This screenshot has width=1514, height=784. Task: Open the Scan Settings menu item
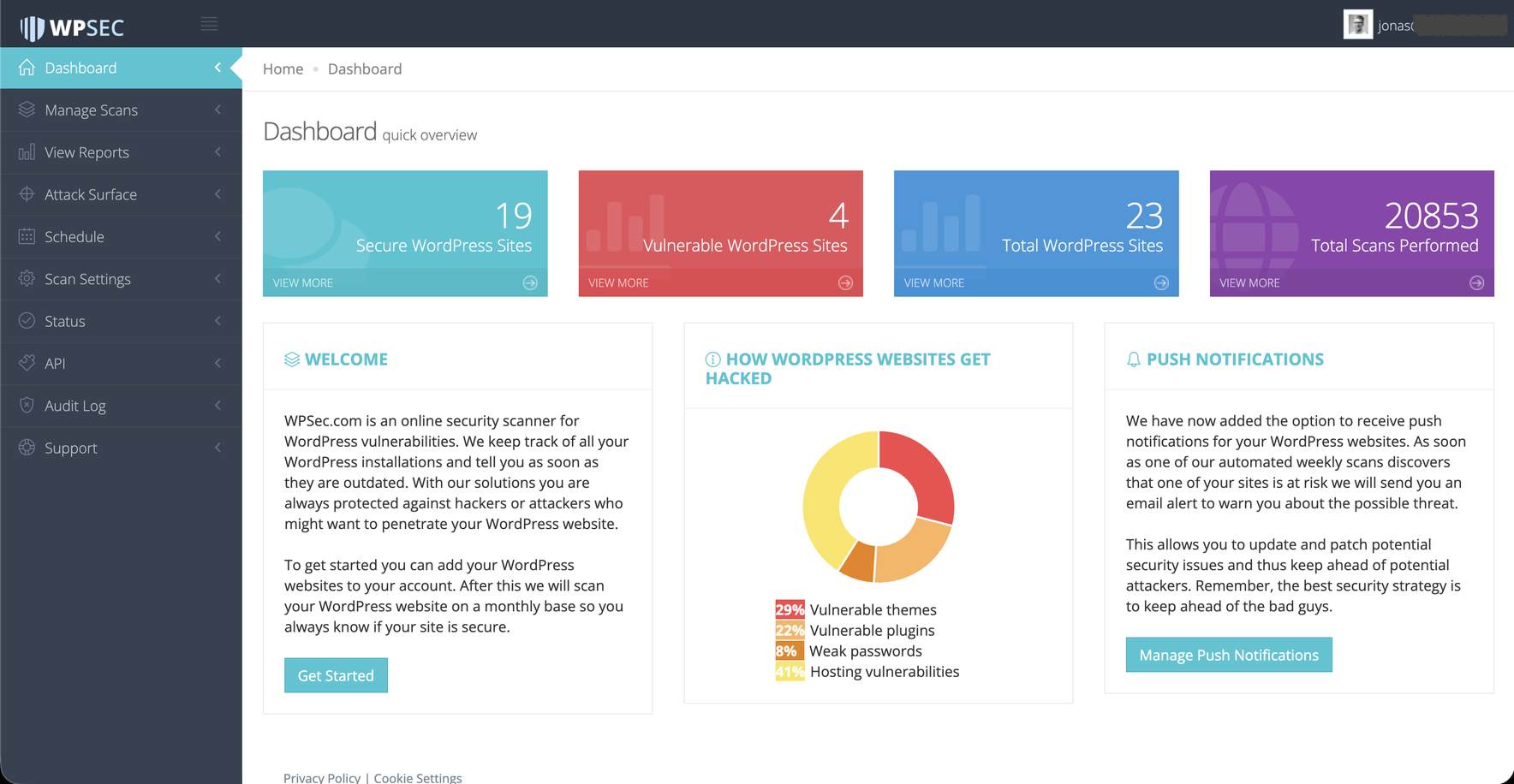pos(121,279)
